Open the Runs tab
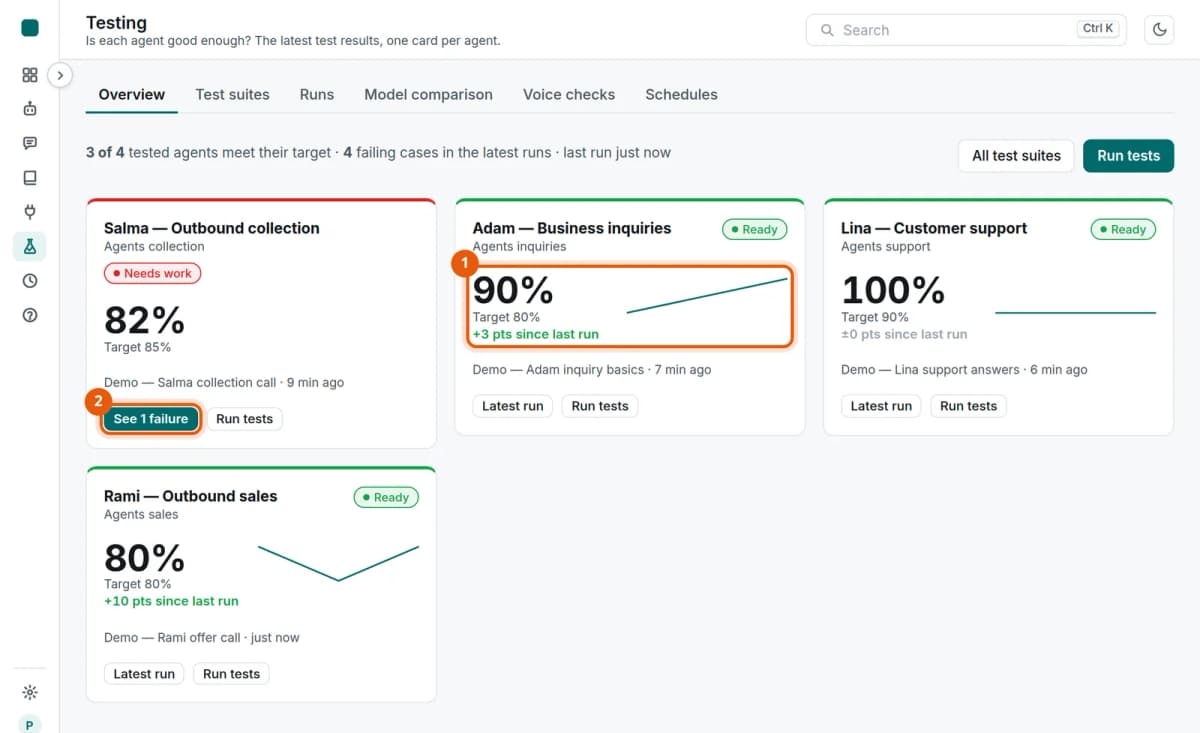Image resolution: width=1200 pixels, height=733 pixels. [x=317, y=95]
